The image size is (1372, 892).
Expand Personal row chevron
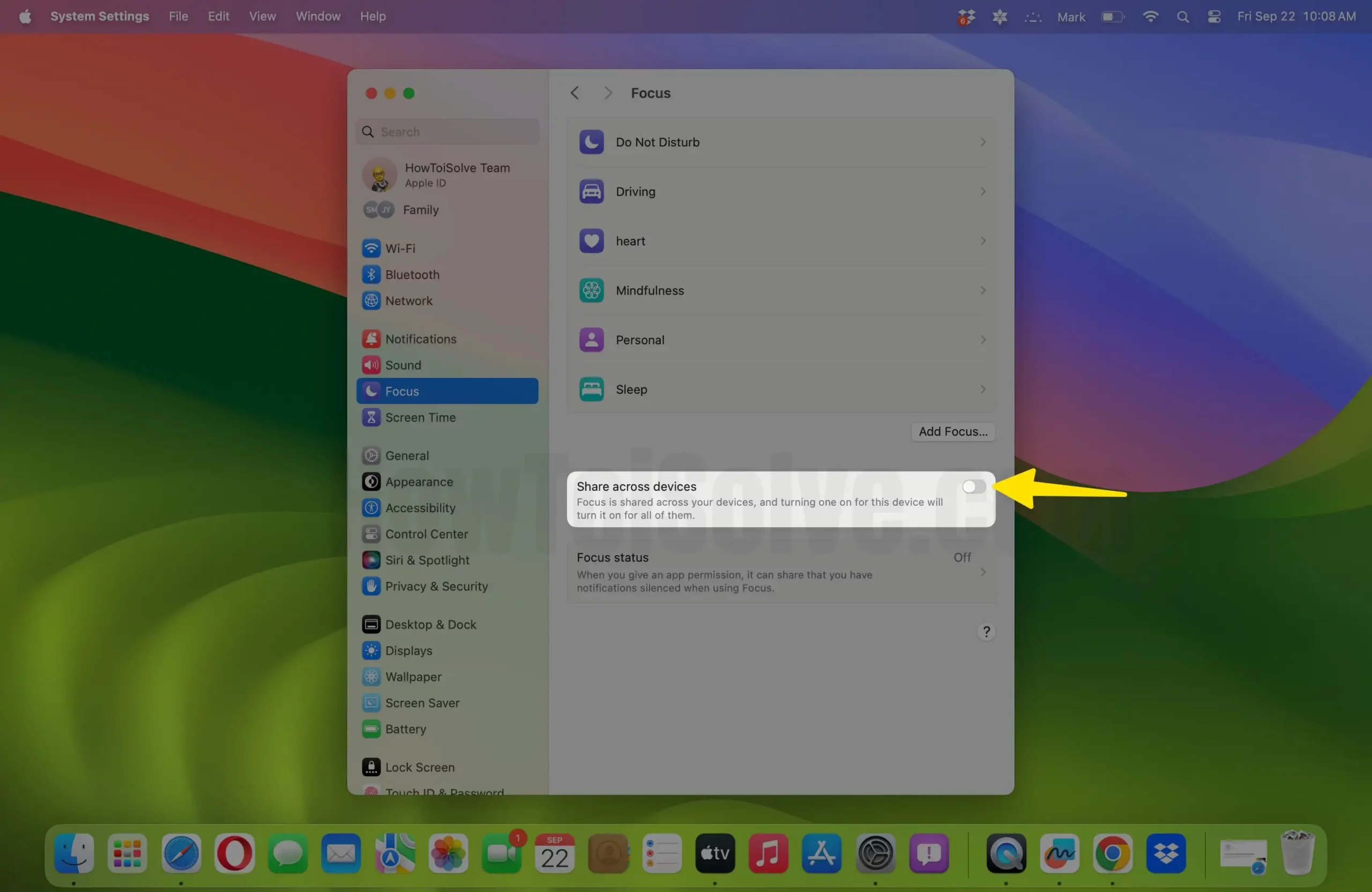(x=983, y=340)
